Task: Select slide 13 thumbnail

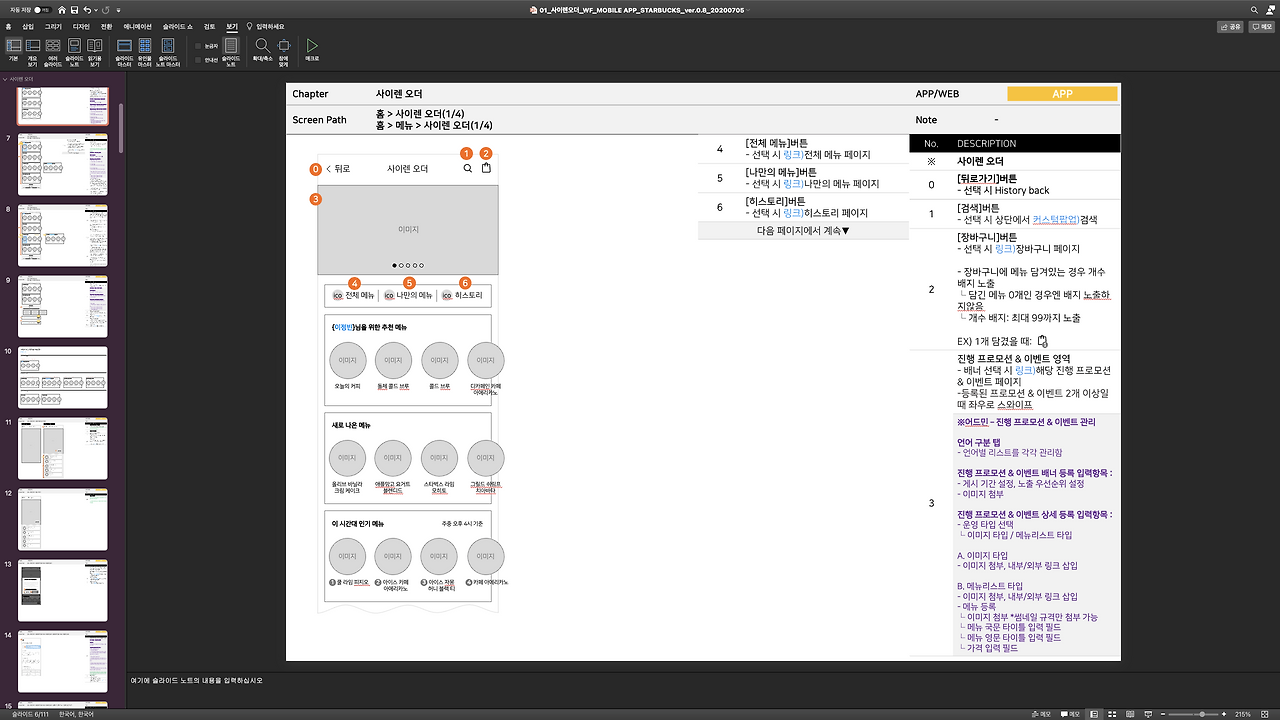Action: (64, 589)
